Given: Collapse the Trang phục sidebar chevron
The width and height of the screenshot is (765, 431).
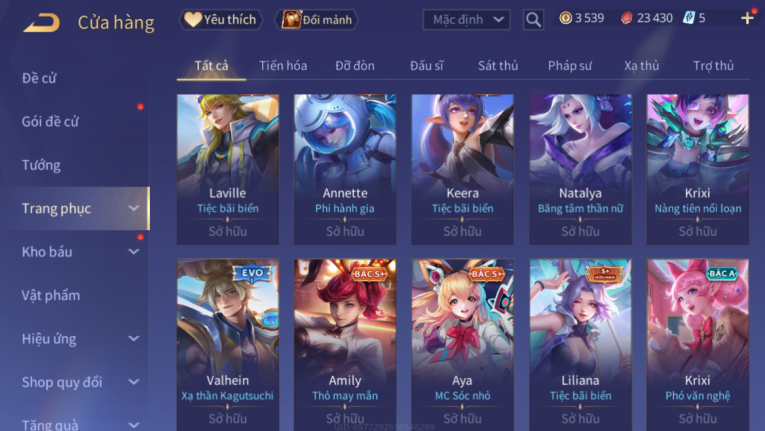Looking at the screenshot, I should [x=134, y=208].
